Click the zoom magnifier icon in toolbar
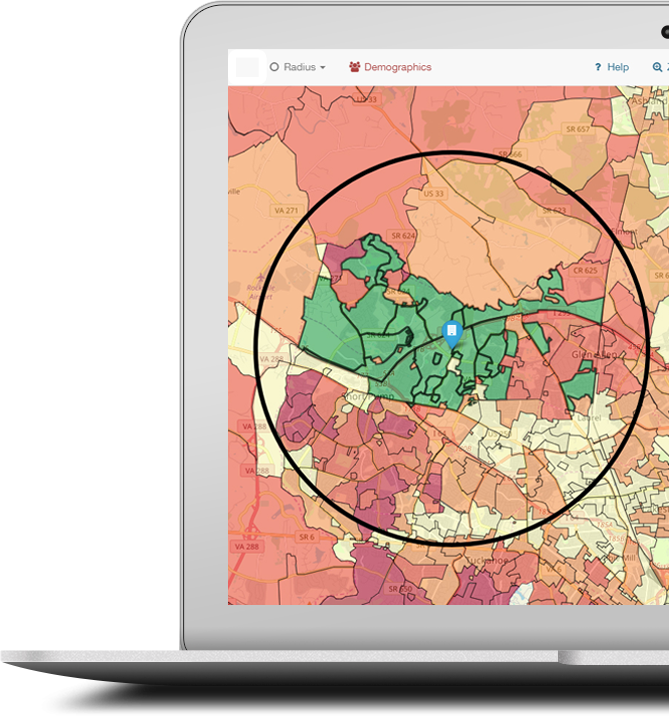669x716 pixels. click(x=657, y=67)
